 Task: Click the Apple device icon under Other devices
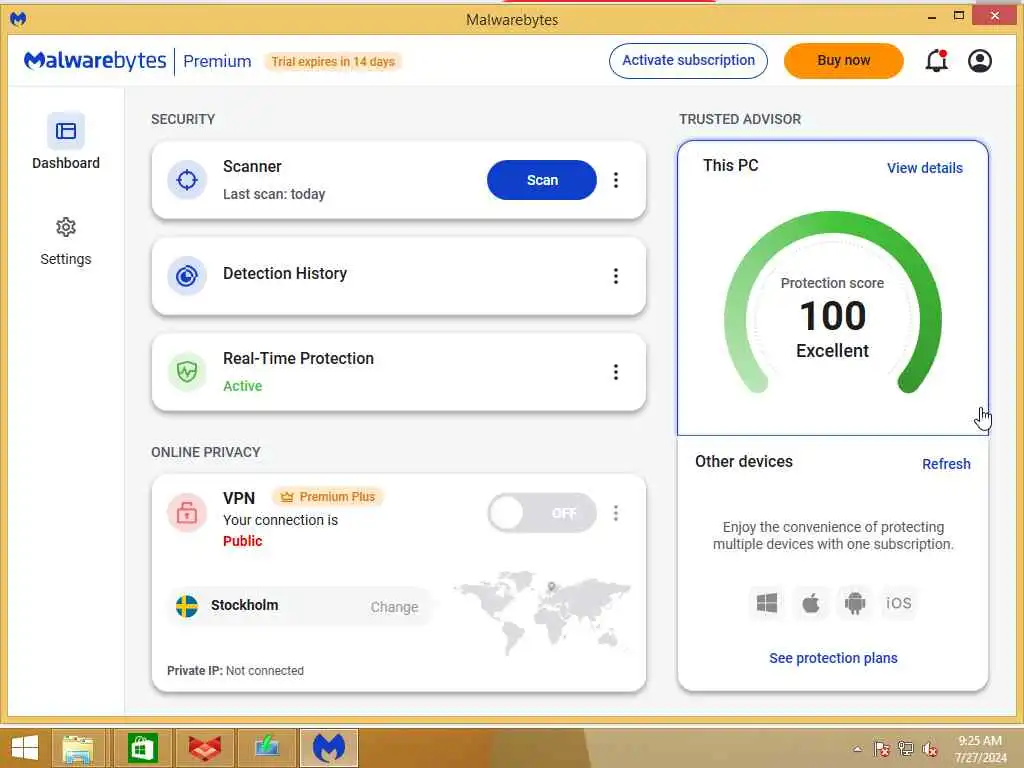pyautogui.click(x=810, y=603)
